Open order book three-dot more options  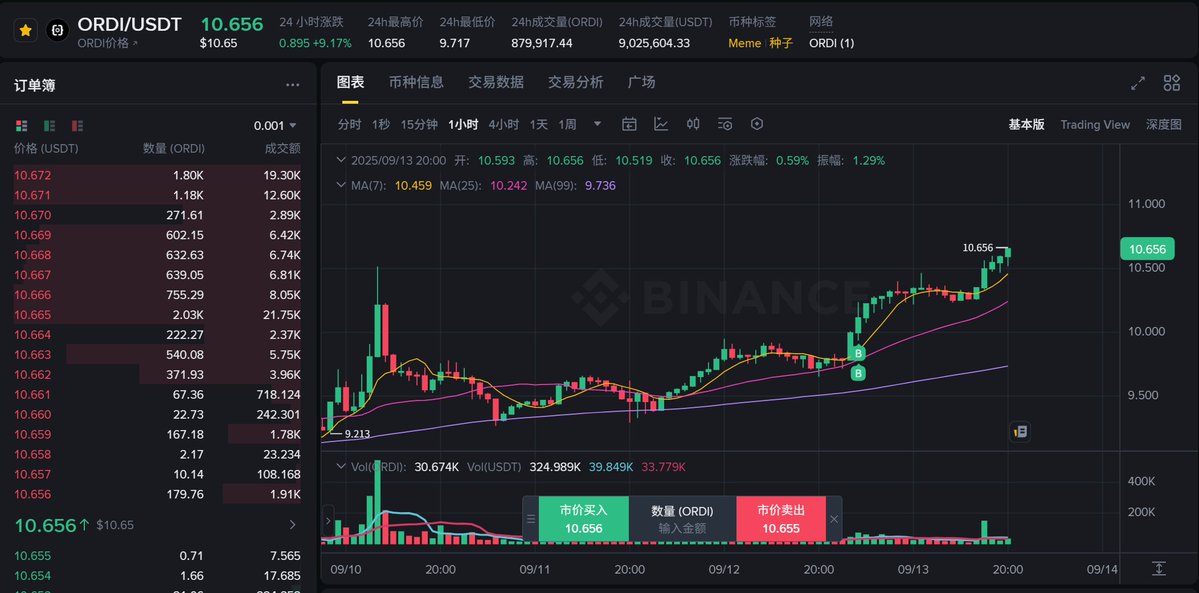pyautogui.click(x=293, y=85)
